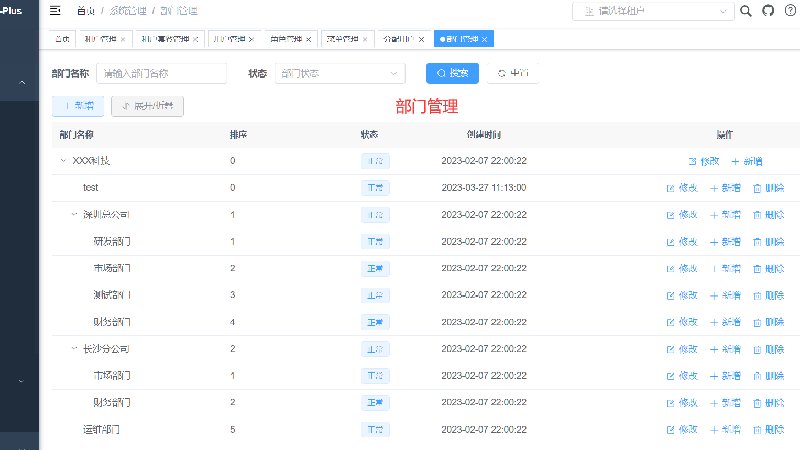Delete the test department row
This screenshot has width=800, height=450.
click(x=768, y=188)
